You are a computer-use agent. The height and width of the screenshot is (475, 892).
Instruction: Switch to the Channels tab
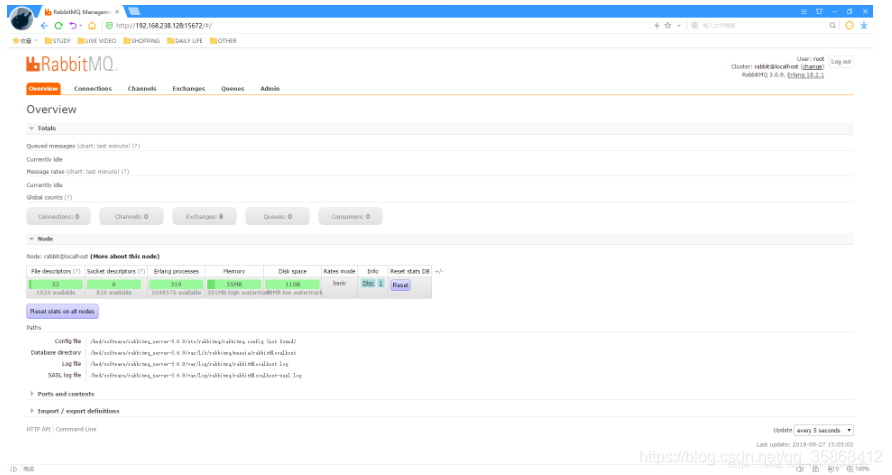(142, 89)
